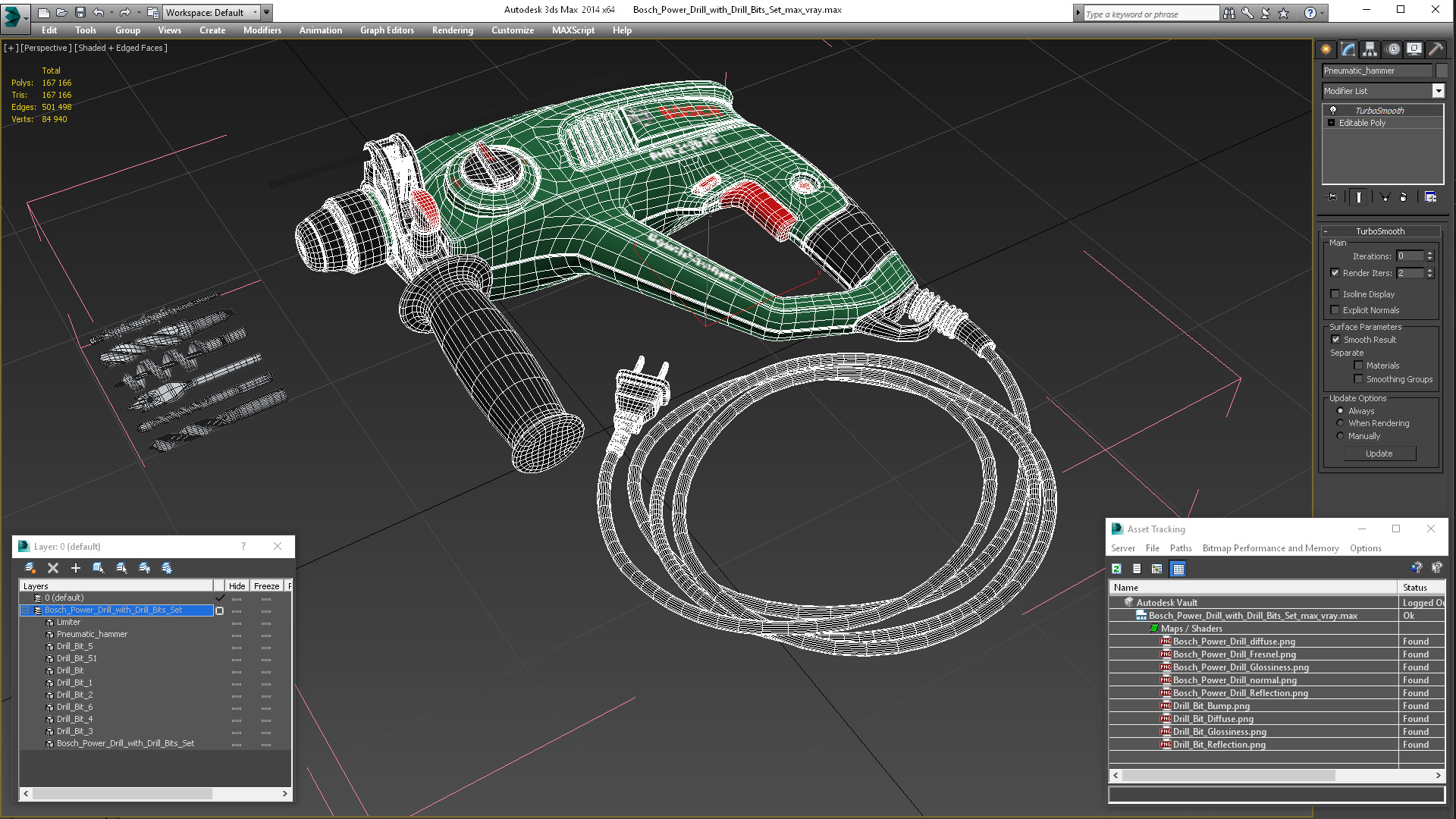Screen dimensions: 1456x819
Task: Open the Modifier List dropdown
Action: (x=1438, y=91)
